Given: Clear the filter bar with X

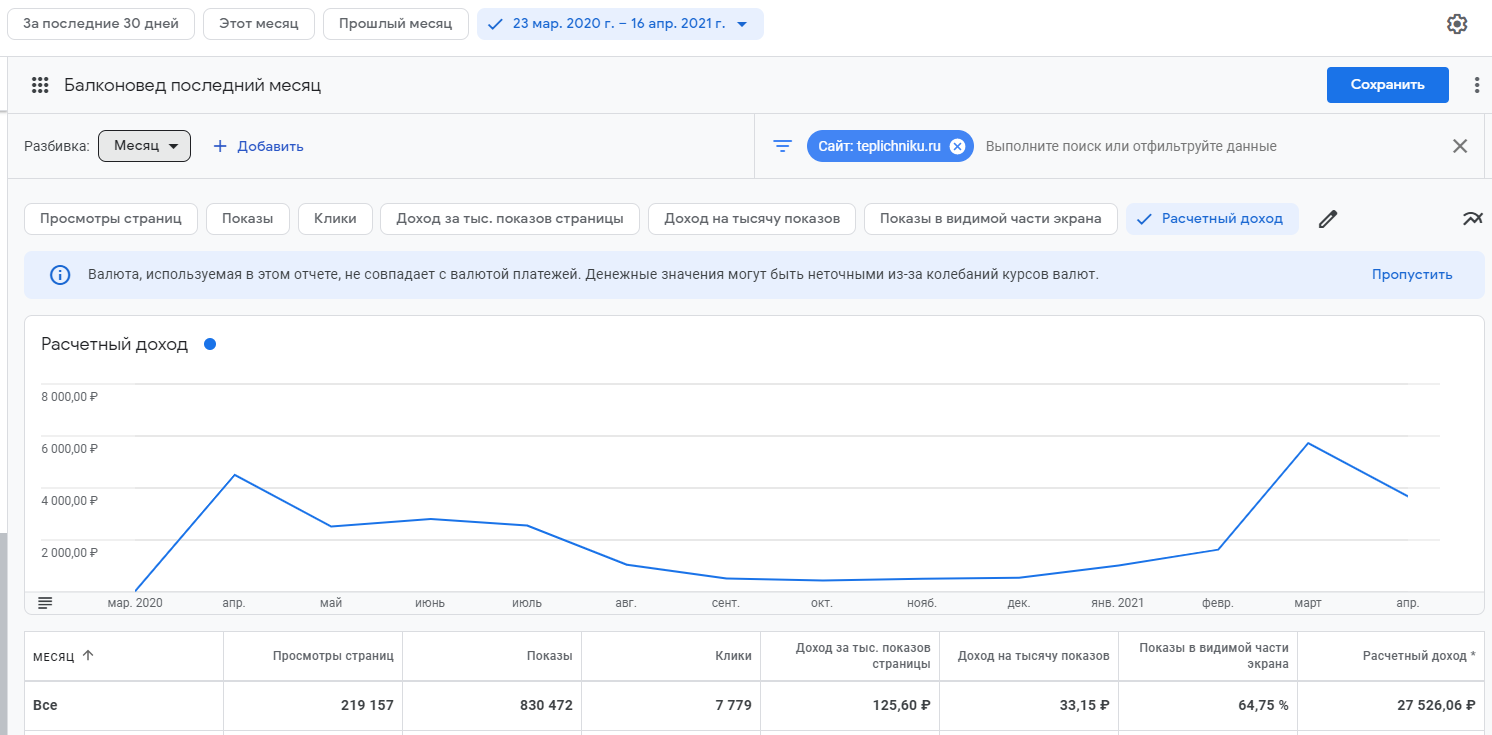Looking at the screenshot, I should pyautogui.click(x=1460, y=146).
